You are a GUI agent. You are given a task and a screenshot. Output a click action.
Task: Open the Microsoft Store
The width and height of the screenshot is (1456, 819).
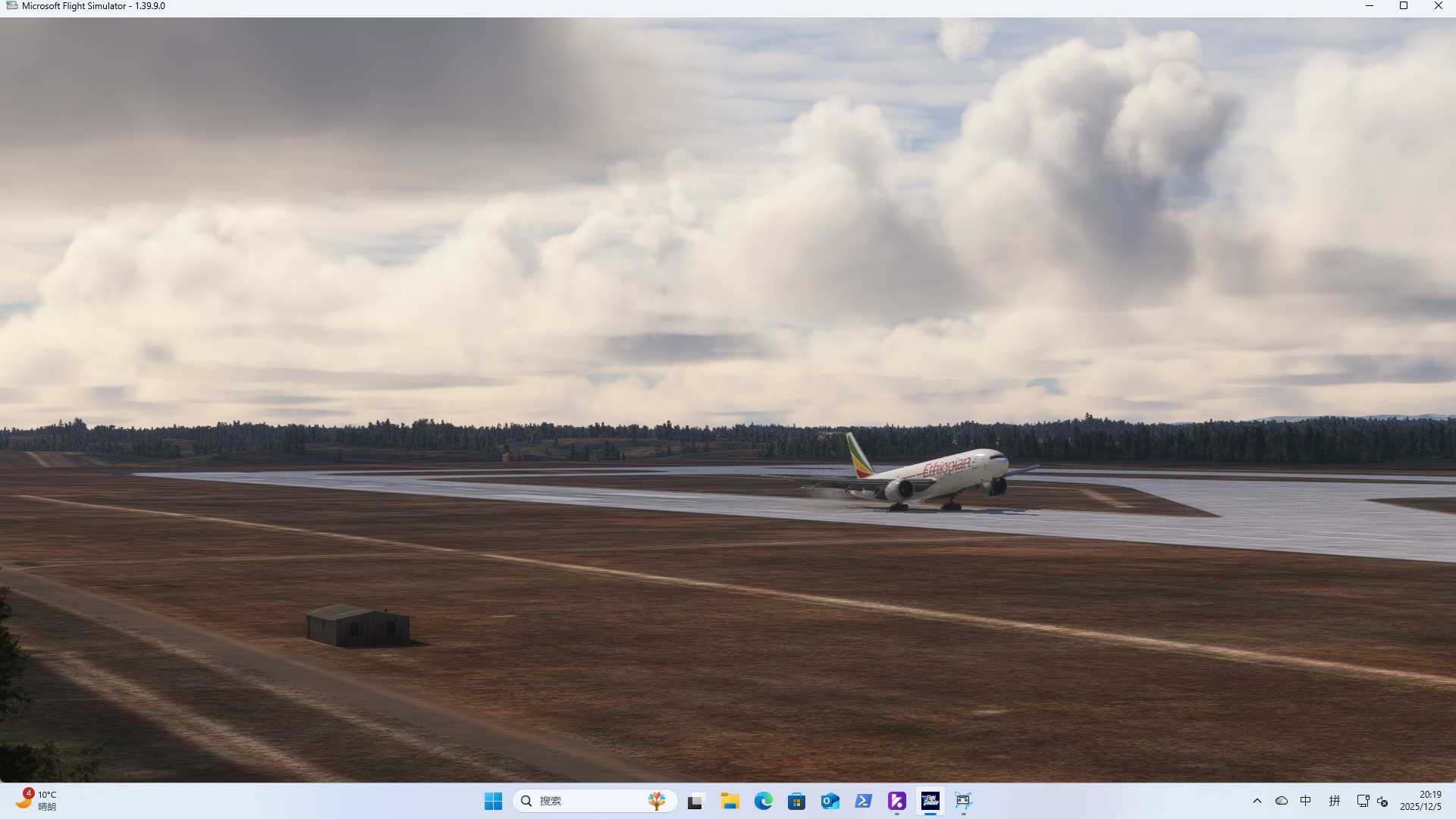[797, 801]
